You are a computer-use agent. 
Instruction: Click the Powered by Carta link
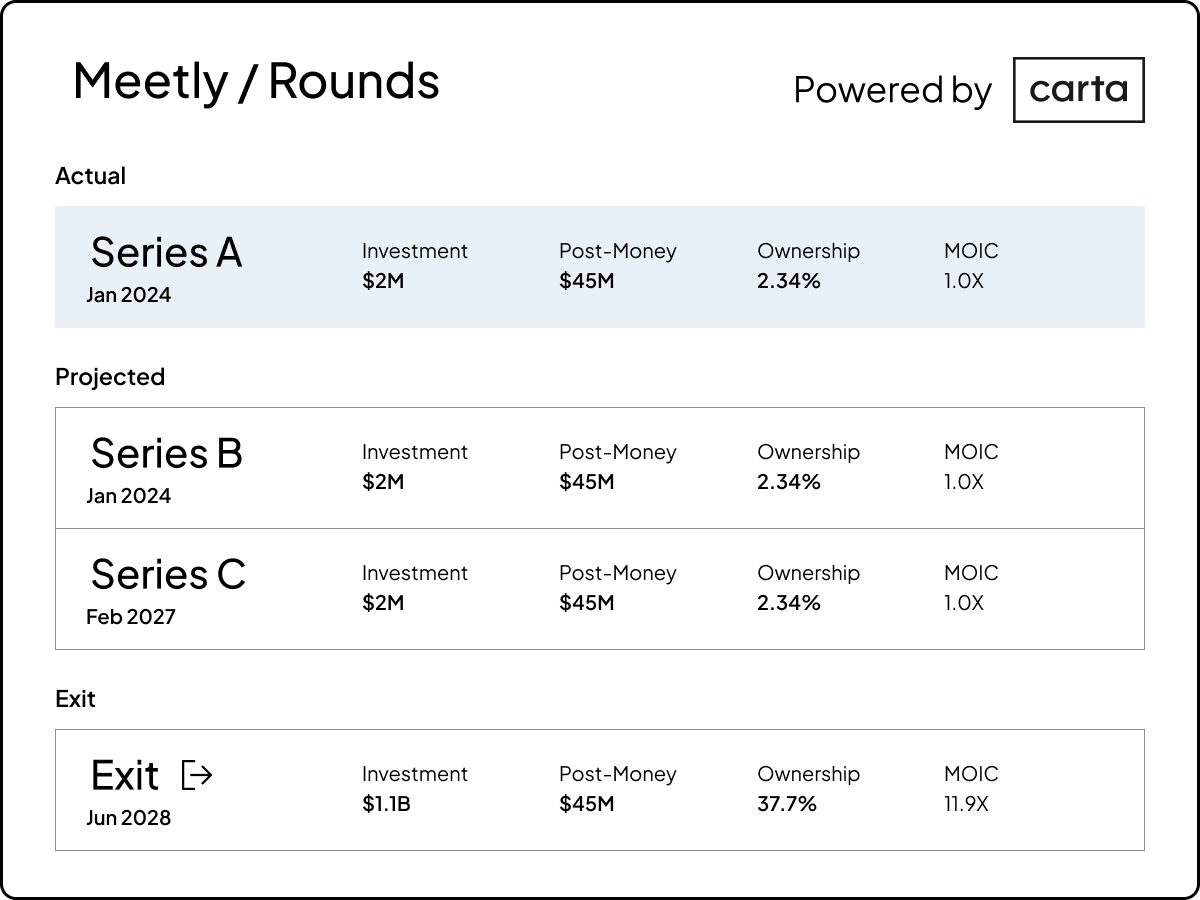pos(892,90)
